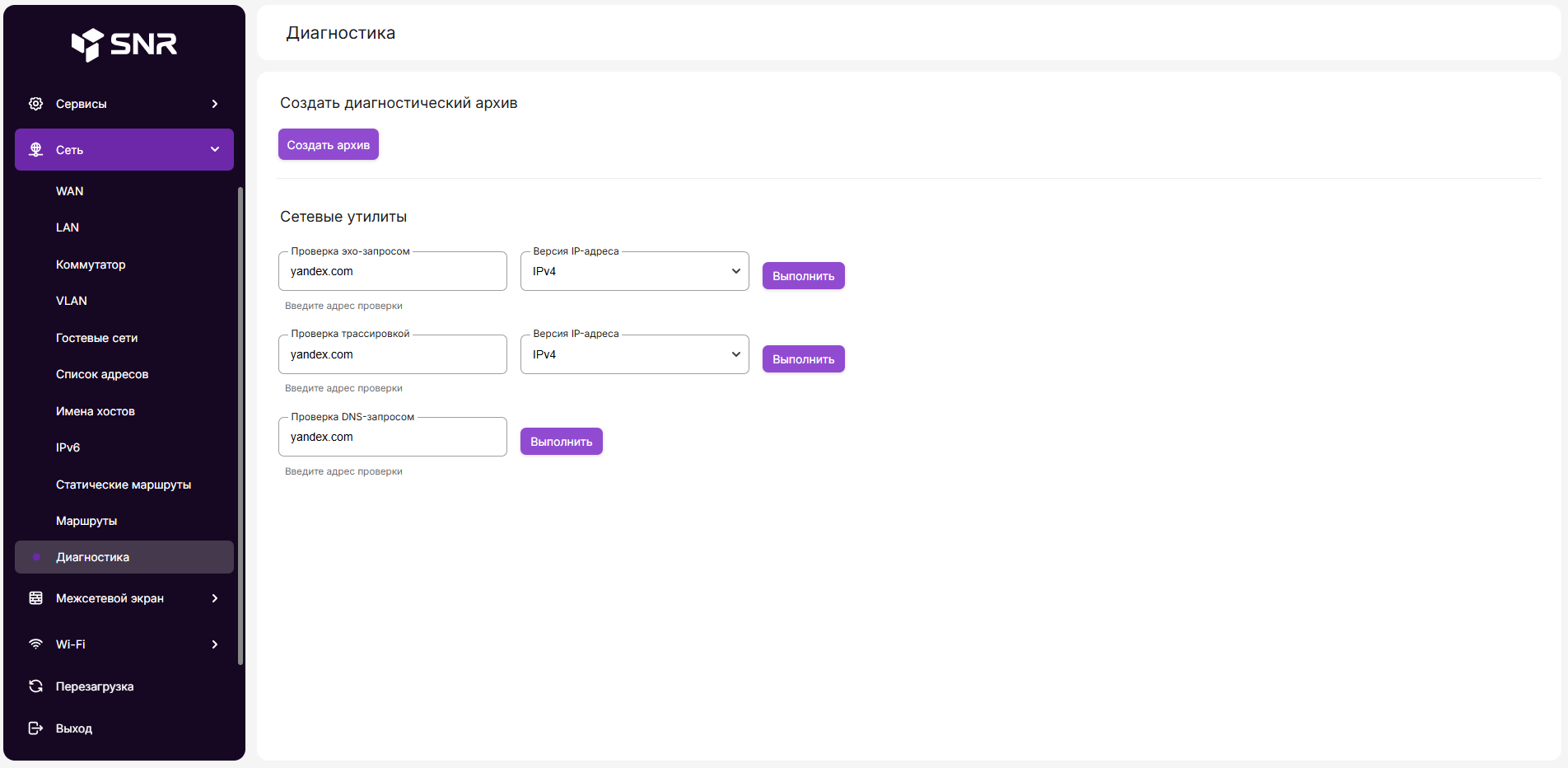The height and width of the screenshot is (768, 1568).
Task: Open the ping IP version dropdown
Action: pyautogui.click(x=634, y=271)
